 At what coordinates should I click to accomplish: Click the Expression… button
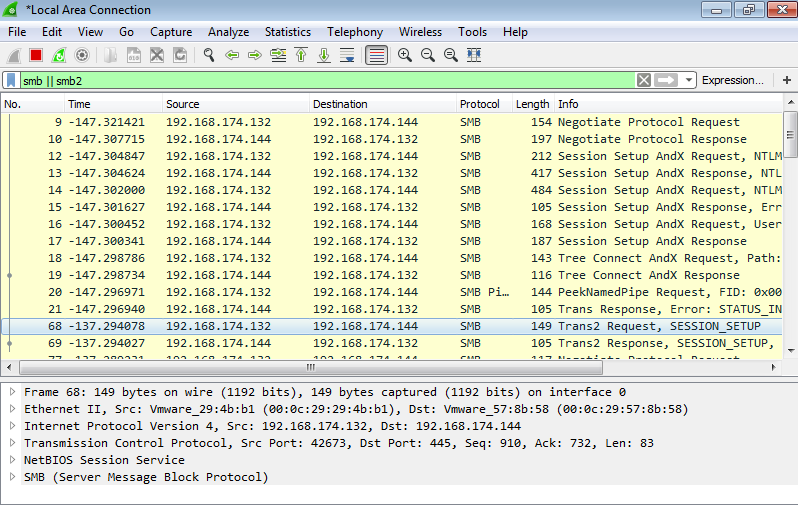tap(732, 80)
